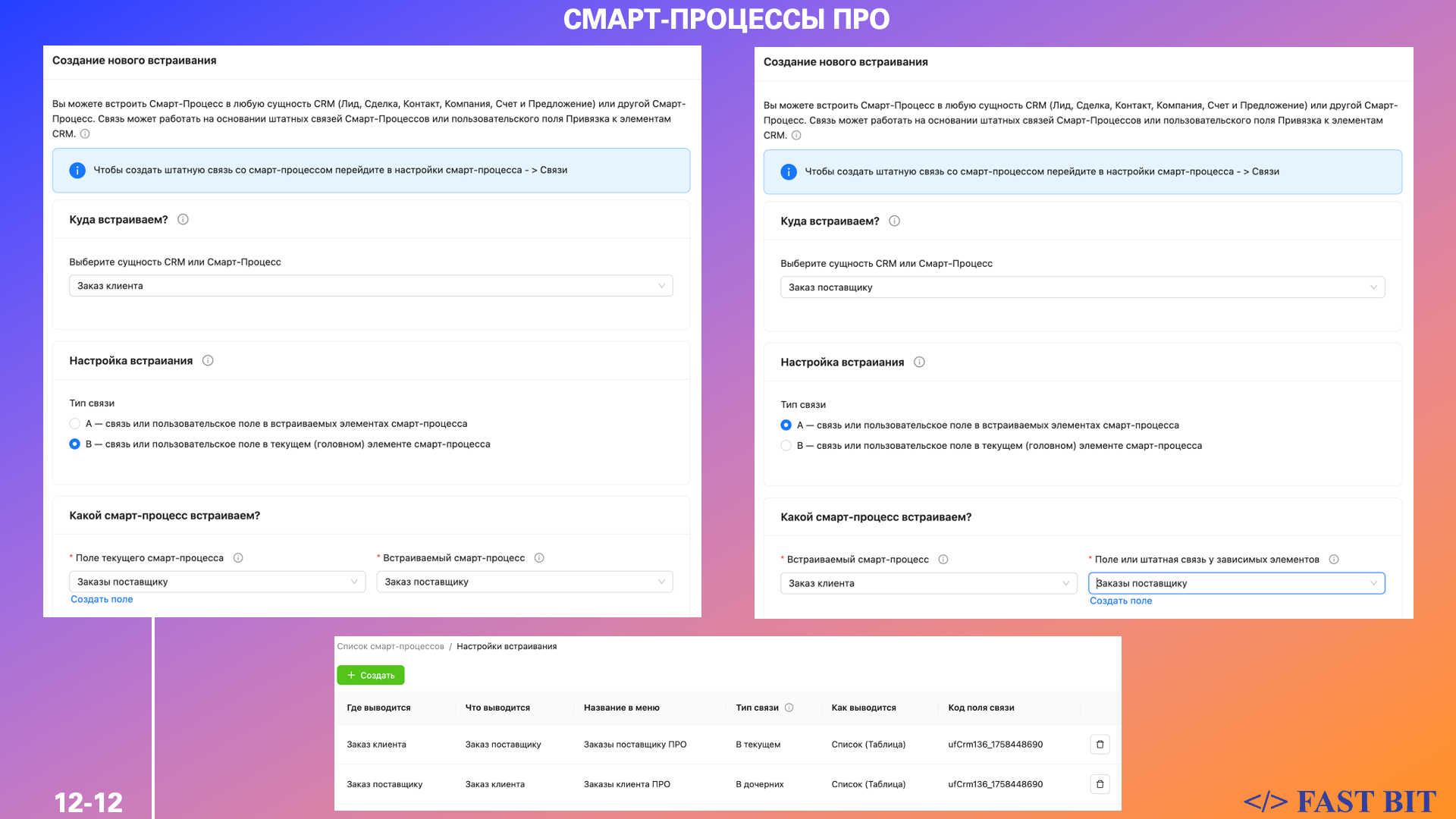This screenshot has width=1456, height=819.
Task: Delete the Заказ поставщику embedding row
Action: 1100,784
